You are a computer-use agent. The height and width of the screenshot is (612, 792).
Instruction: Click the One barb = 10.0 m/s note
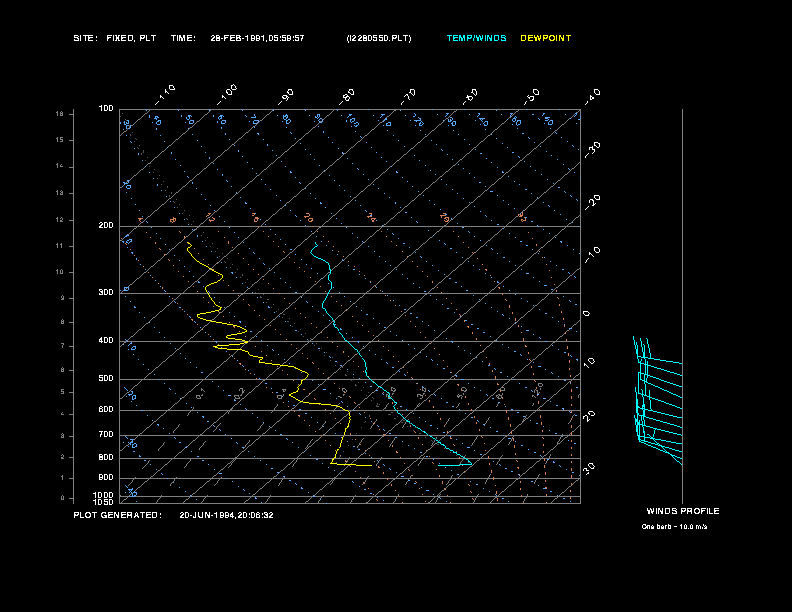click(674, 527)
